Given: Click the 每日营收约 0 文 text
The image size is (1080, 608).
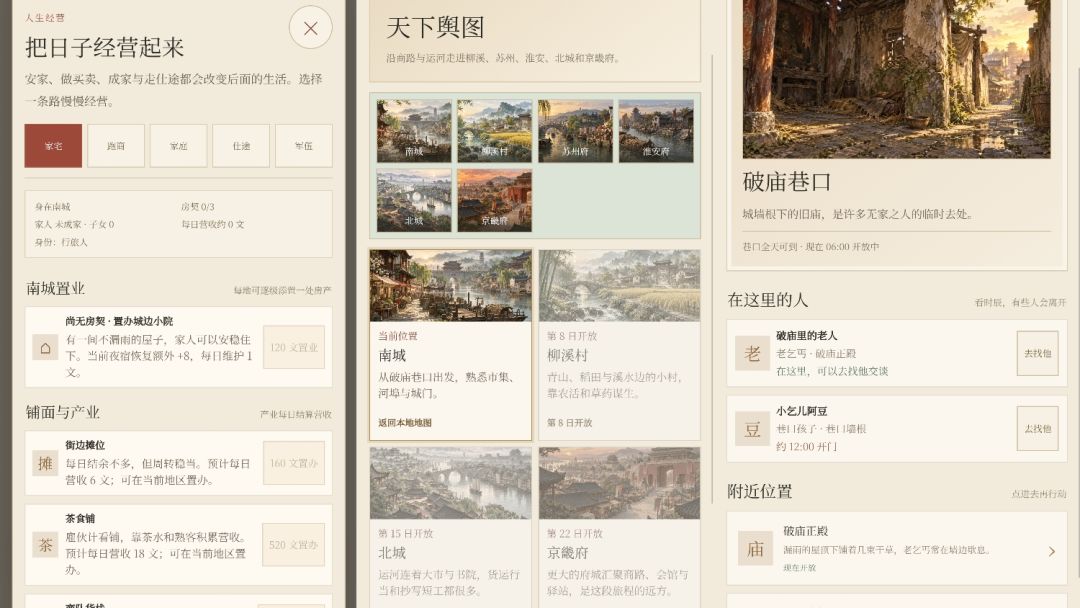Looking at the screenshot, I should pyautogui.click(x=213, y=224).
